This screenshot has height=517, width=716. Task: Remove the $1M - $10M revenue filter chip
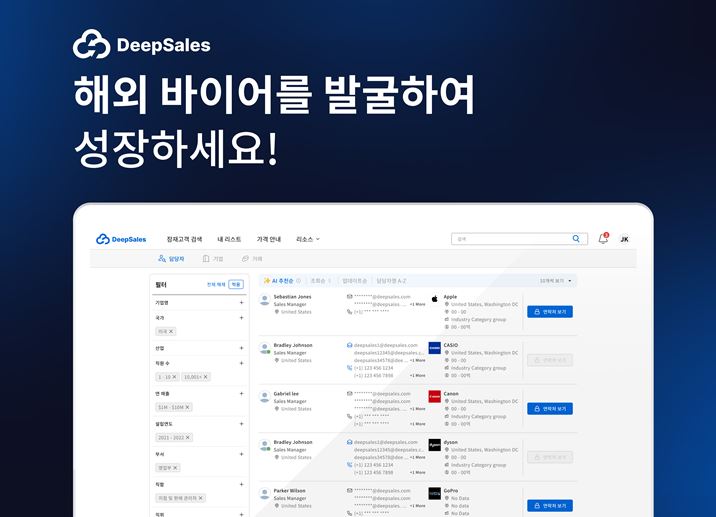(187, 407)
